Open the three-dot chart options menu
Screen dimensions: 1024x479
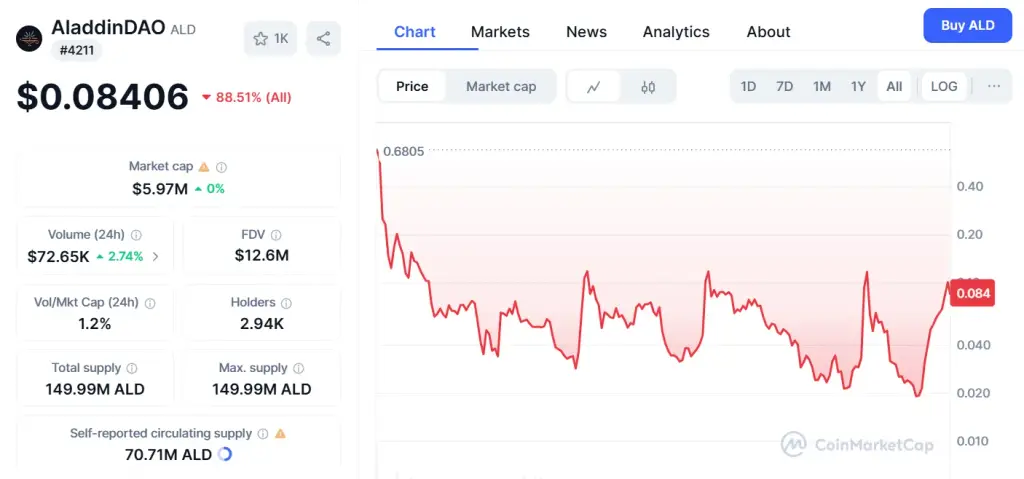994,86
